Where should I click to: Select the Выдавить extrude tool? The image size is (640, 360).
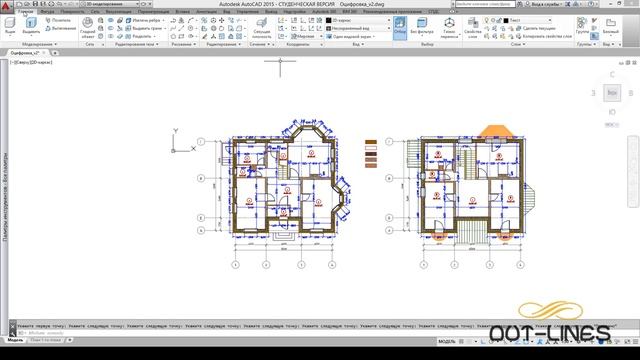coord(31,26)
